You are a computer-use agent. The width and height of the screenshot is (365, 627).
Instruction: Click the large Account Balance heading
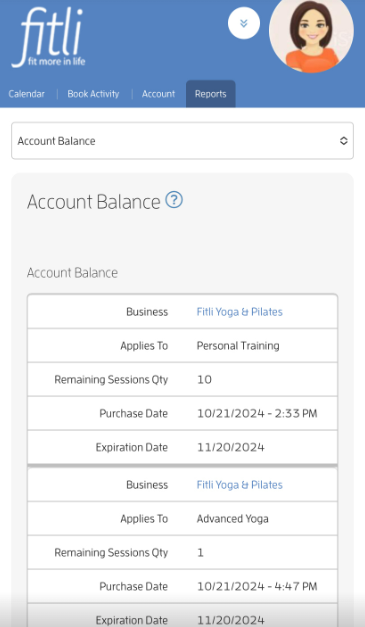coord(94,202)
